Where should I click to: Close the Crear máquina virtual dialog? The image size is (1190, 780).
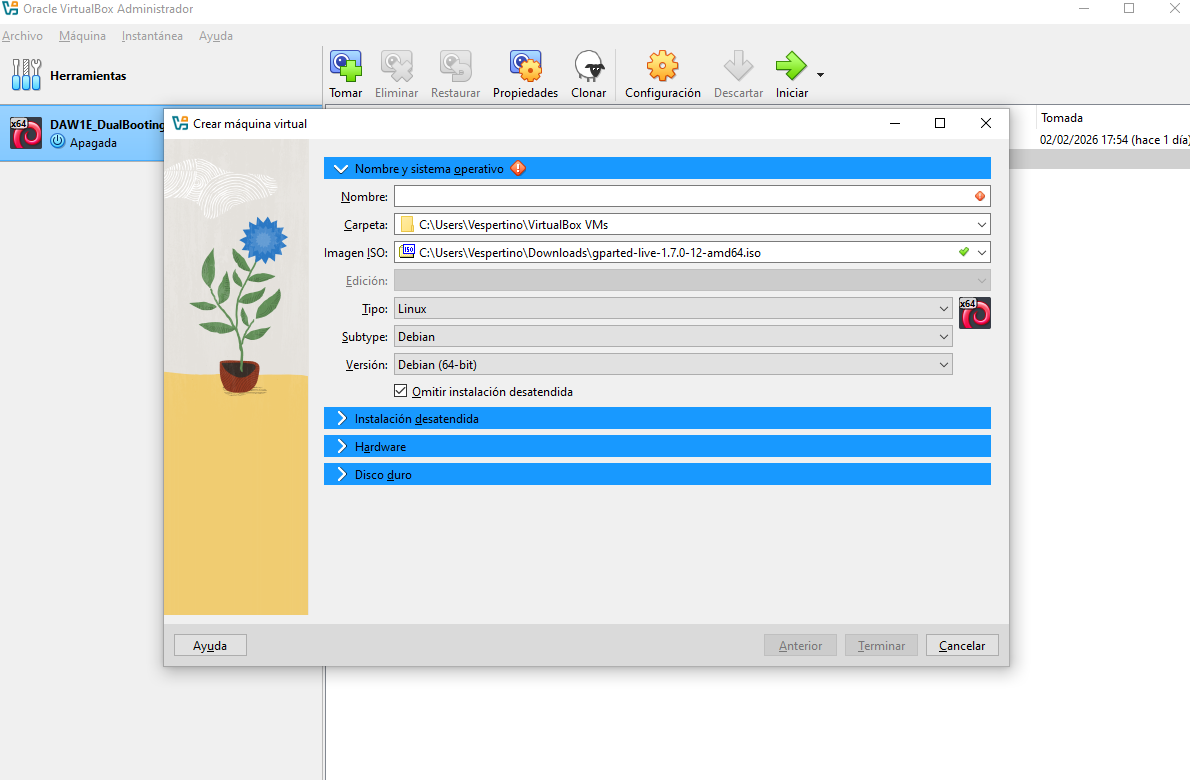click(x=986, y=123)
